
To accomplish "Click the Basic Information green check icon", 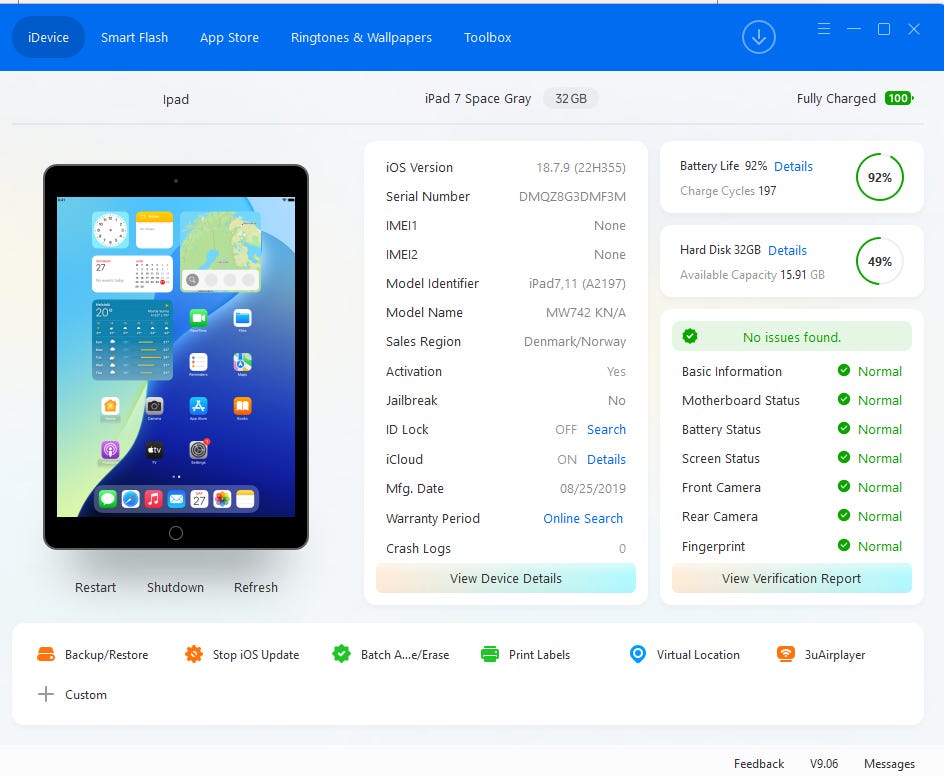I will tap(844, 370).
